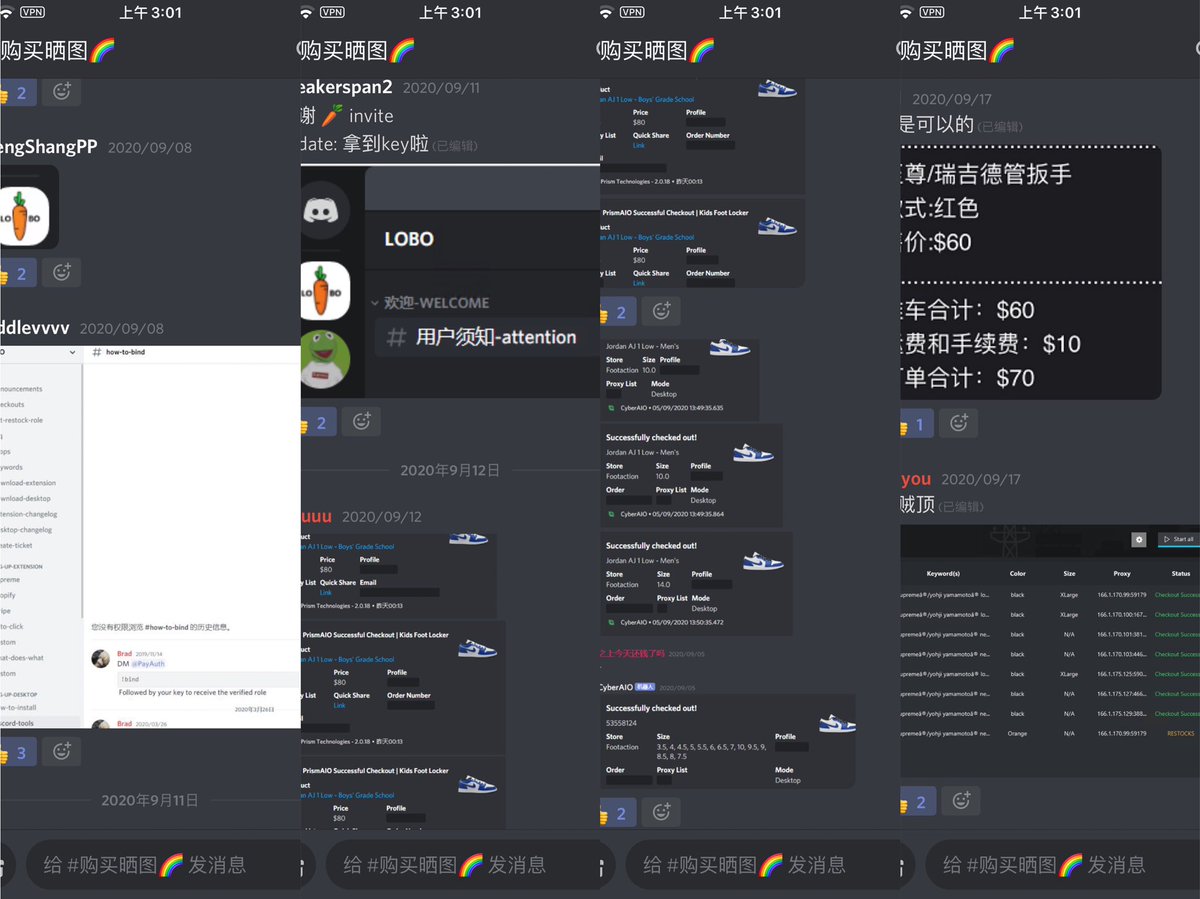Open the red 'you' username profile
Screen dimensions: 1200x899
[x=915, y=479]
